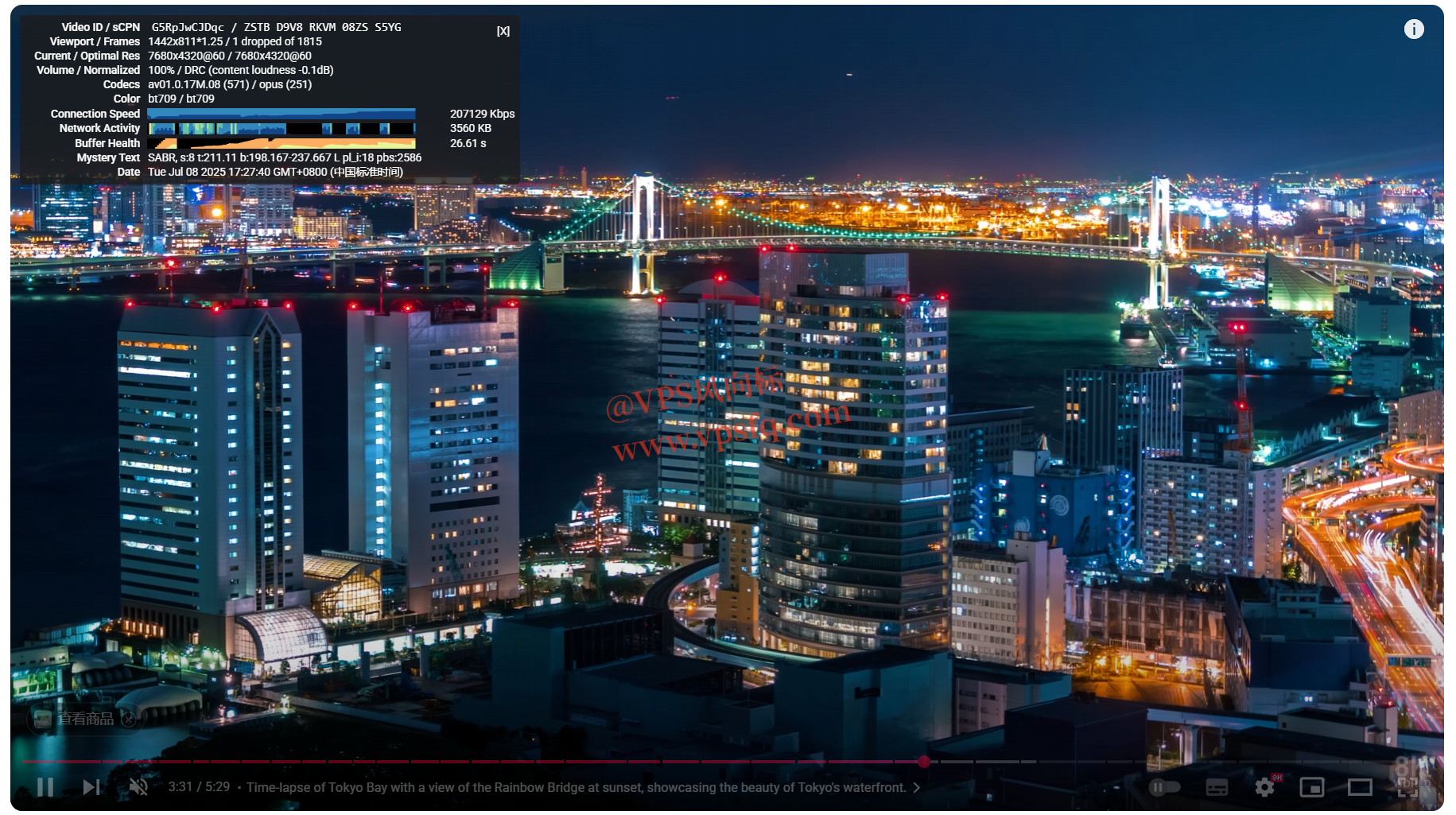Image resolution: width=1456 pixels, height=815 pixels.
Task: Click the 3560 KB network activity value
Action: coord(470,128)
